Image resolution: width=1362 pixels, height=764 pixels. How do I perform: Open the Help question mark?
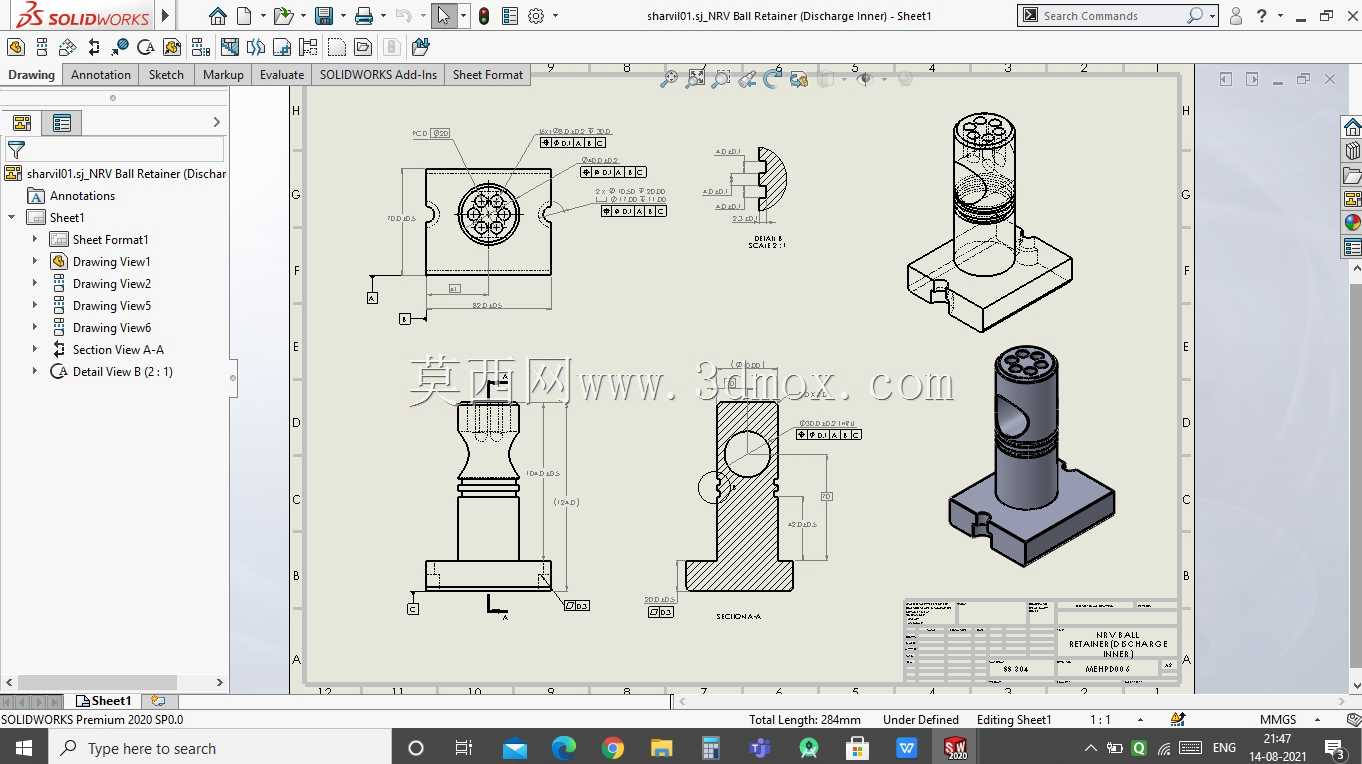coord(1262,16)
